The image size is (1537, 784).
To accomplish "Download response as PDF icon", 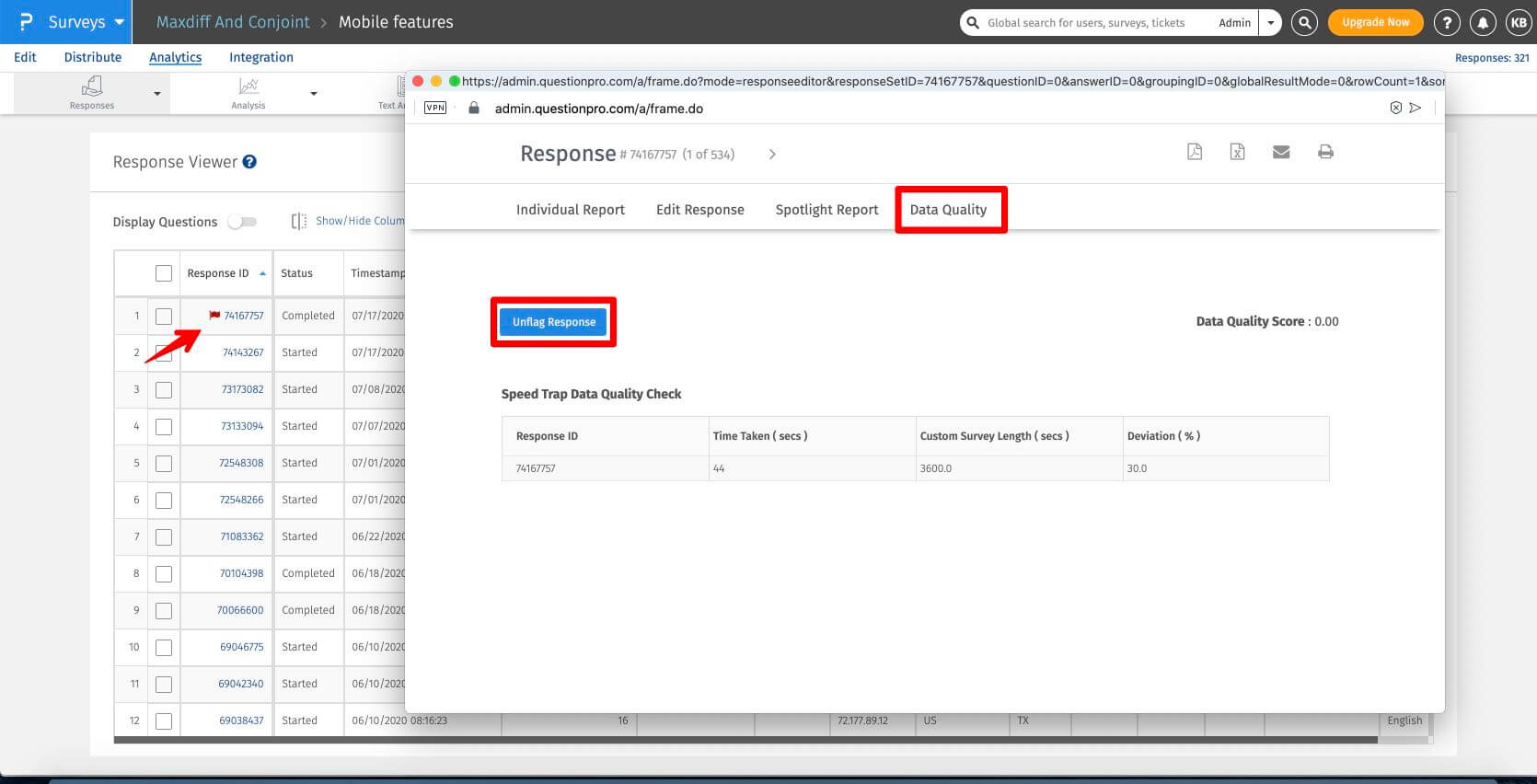I will pyautogui.click(x=1195, y=152).
